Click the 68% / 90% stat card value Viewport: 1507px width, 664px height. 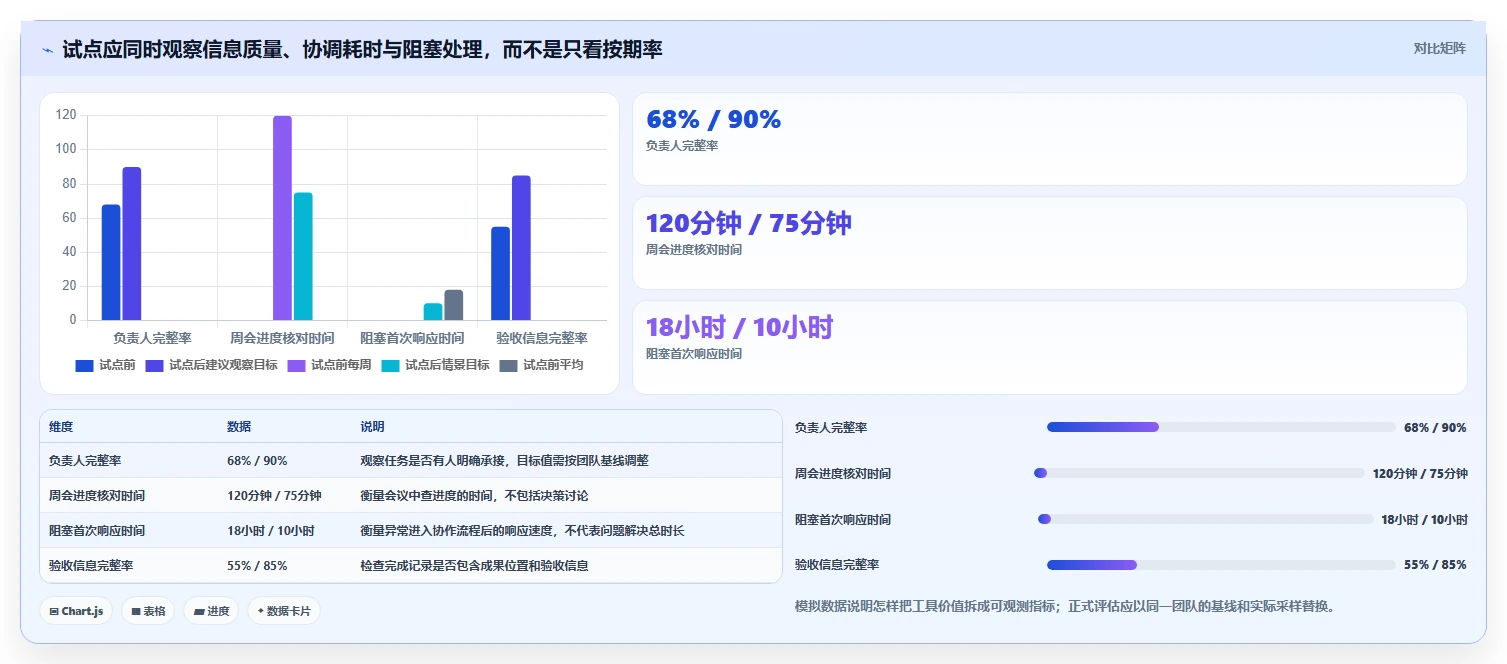(713, 119)
